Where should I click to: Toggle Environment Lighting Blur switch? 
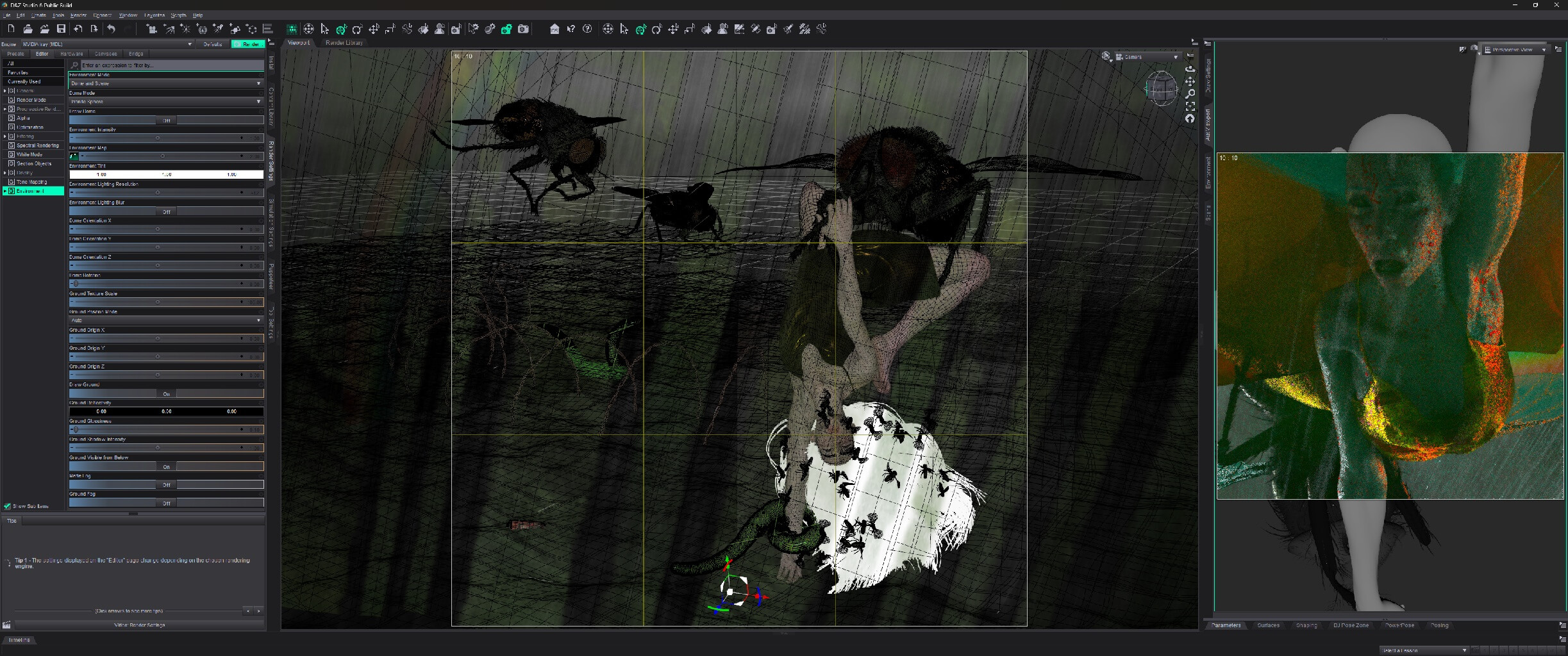(x=166, y=211)
